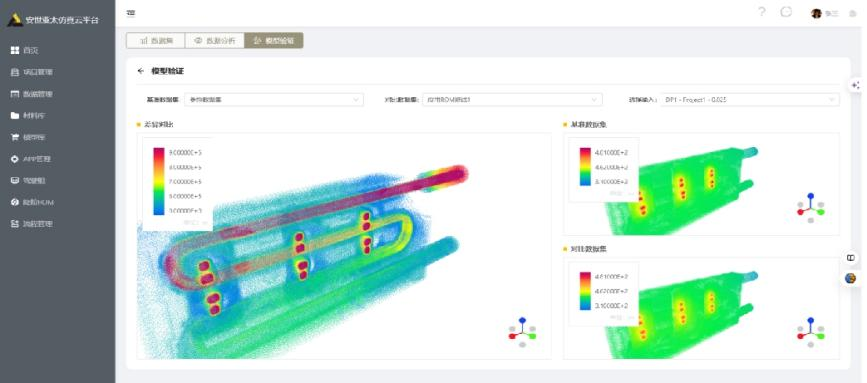Collapse the sidebar with the hamburger icon
The width and height of the screenshot is (867, 383).
click(x=130, y=13)
